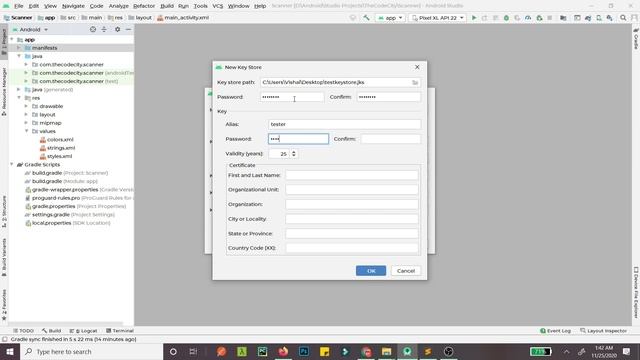The width and height of the screenshot is (640, 360).
Task: Open the Build menu
Action: click(x=167, y=6)
